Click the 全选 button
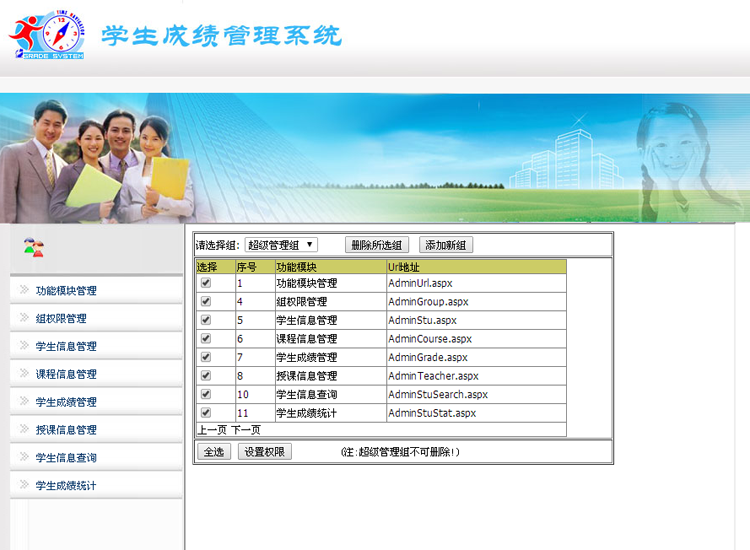Image resolution: width=750 pixels, height=550 pixels. (x=214, y=451)
